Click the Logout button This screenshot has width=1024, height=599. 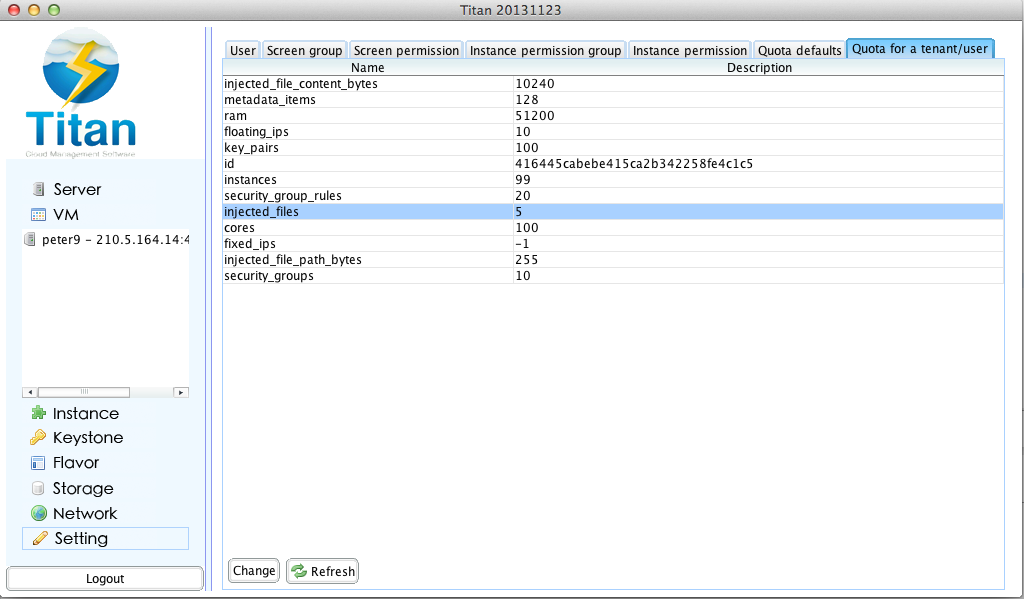104,578
